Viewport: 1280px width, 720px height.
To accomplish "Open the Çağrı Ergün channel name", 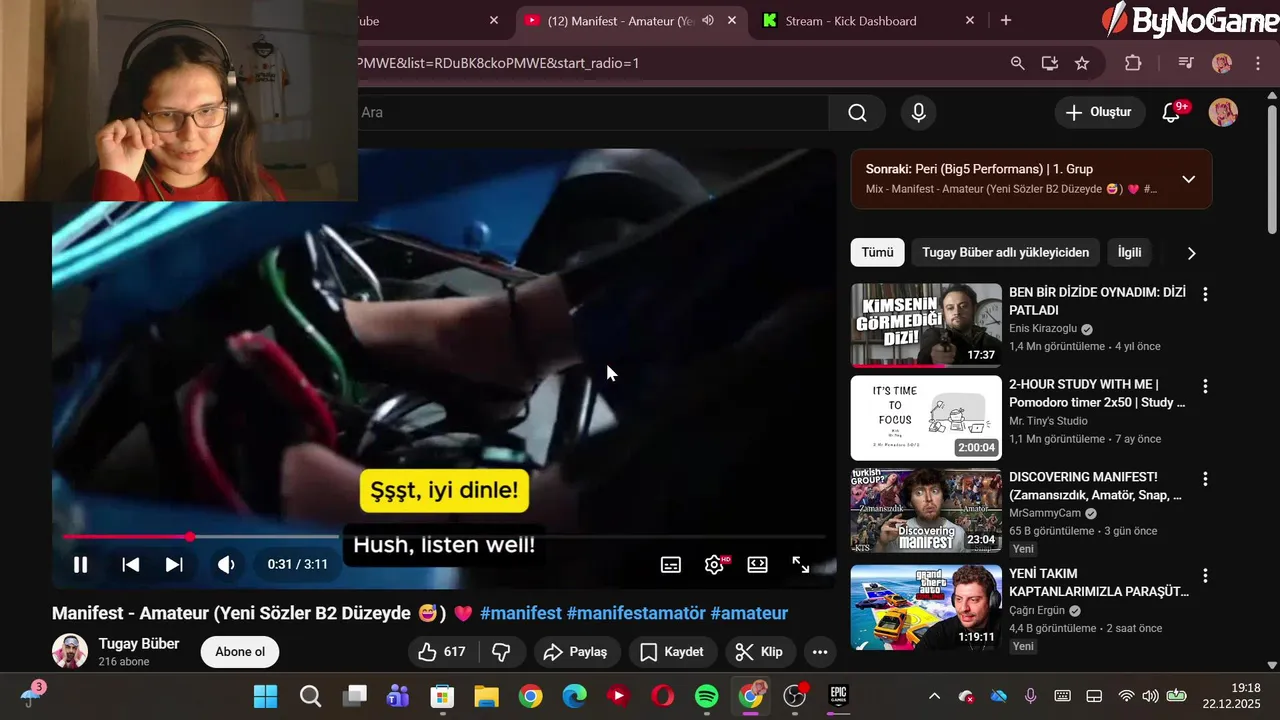I will click(x=1037, y=610).
